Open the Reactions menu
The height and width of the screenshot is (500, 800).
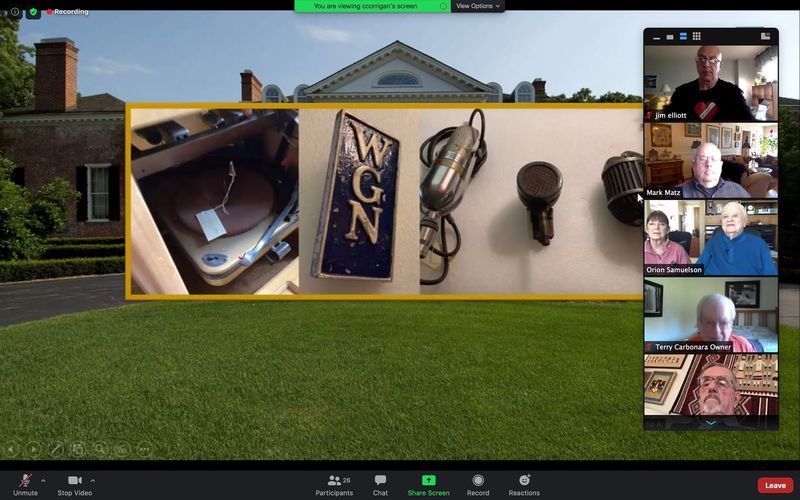pos(524,485)
